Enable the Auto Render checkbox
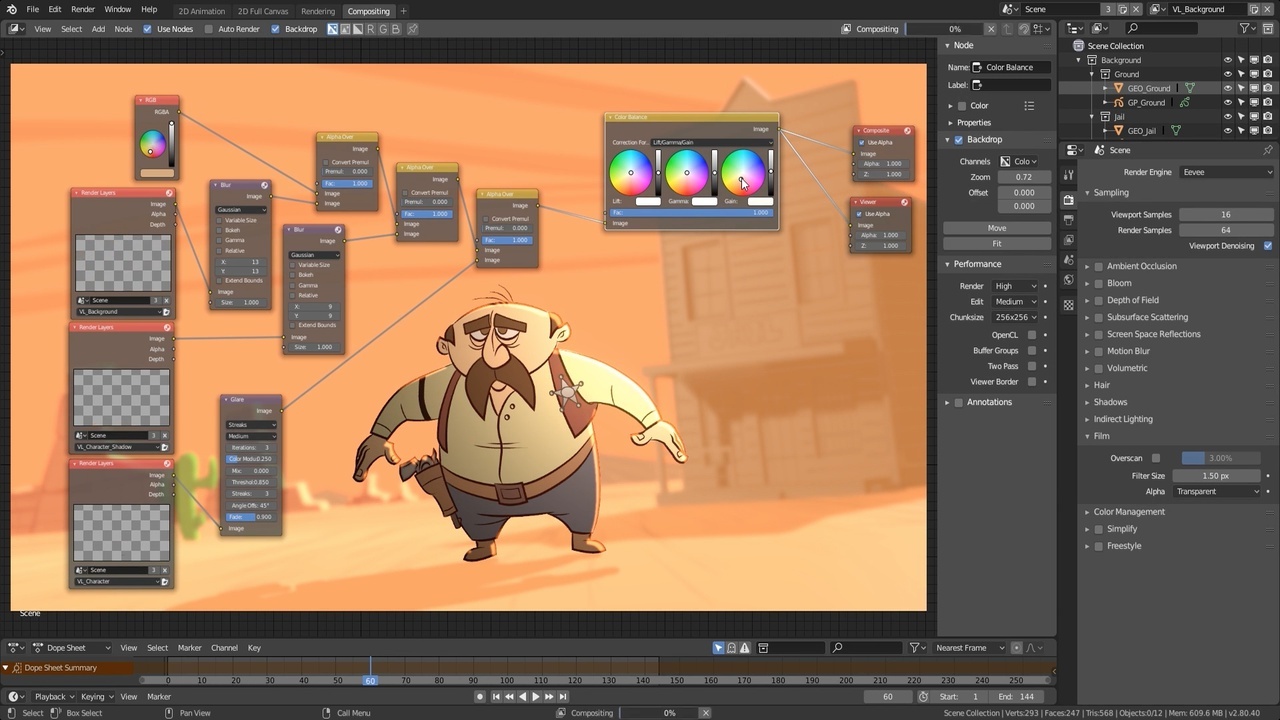1280x720 pixels. click(x=209, y=29)
